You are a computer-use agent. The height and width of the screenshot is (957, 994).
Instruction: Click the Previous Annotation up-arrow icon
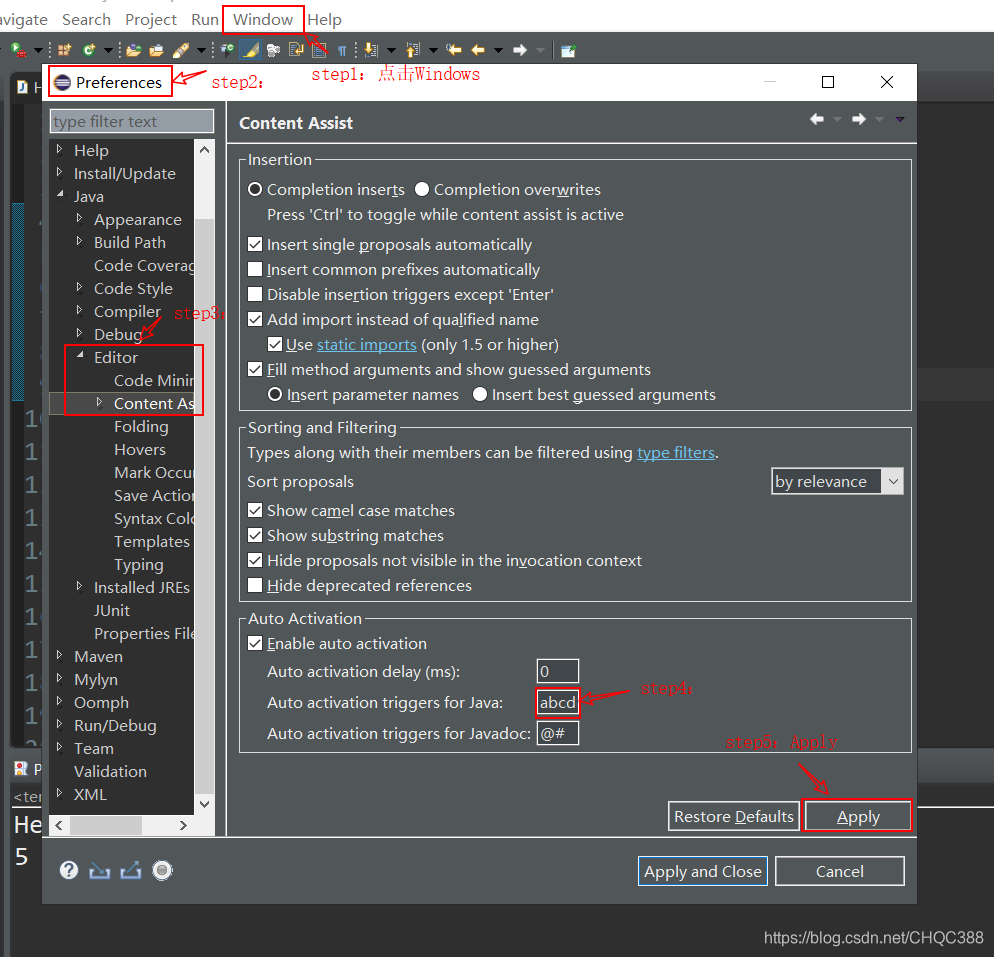413,49
